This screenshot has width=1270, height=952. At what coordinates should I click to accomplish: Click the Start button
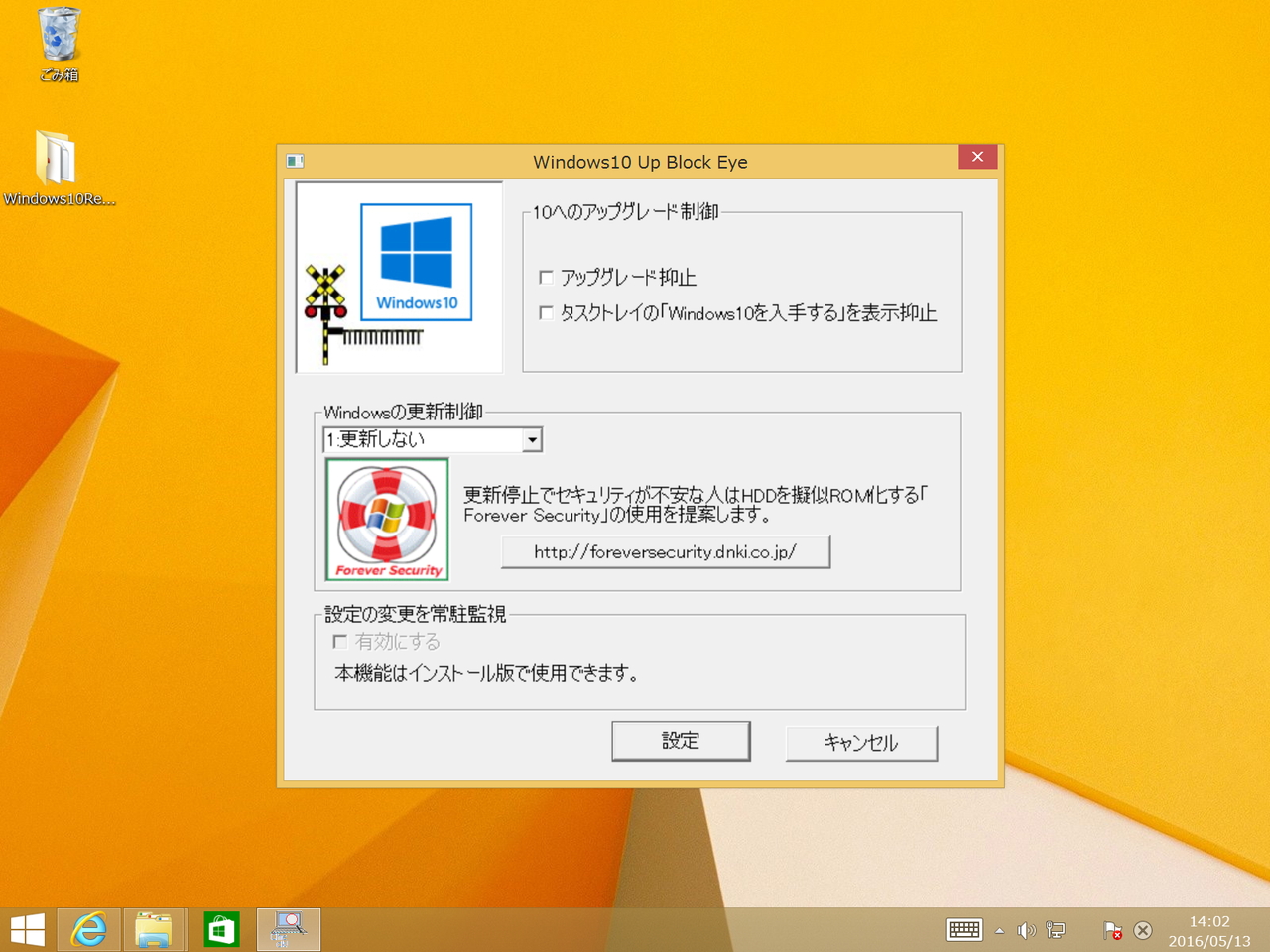click(27, 929)
